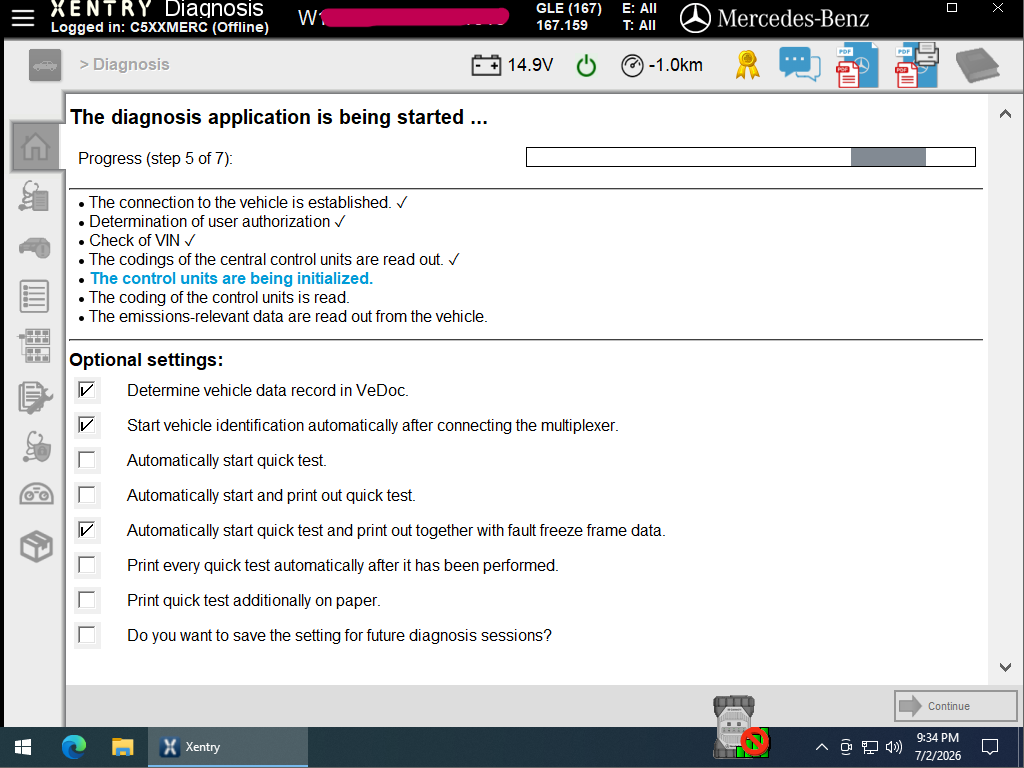Click the scroll down arrow
The image size is (1024, 768).
click(1005, 667)
